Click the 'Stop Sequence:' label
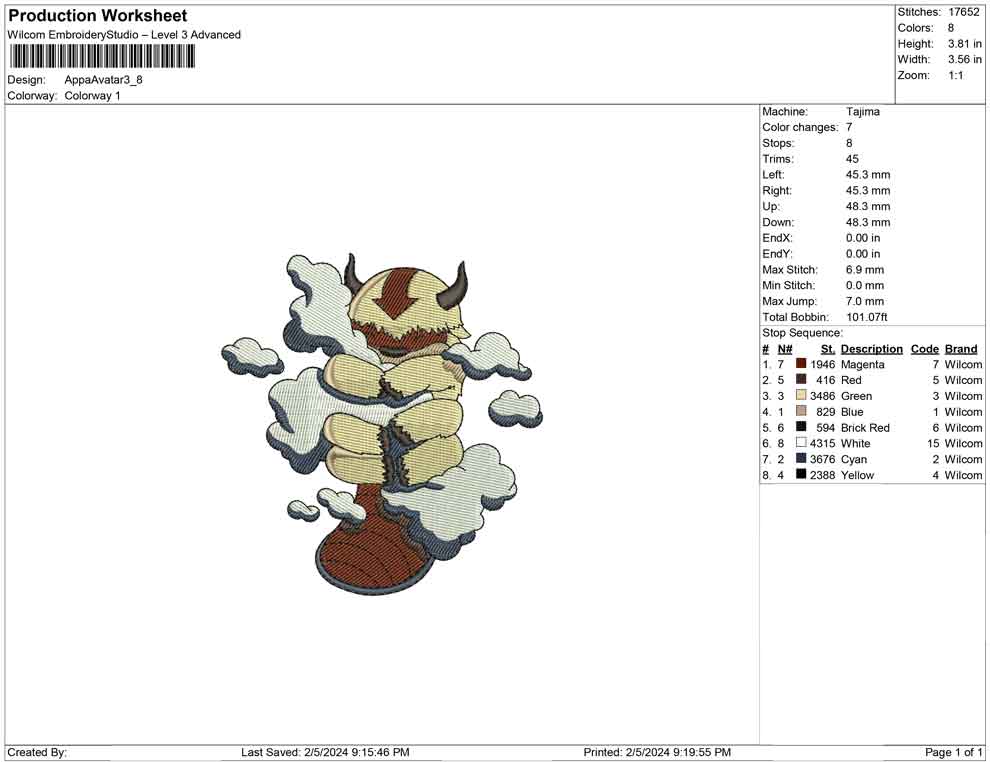The image size is (990, 762). tap(802, 333)
